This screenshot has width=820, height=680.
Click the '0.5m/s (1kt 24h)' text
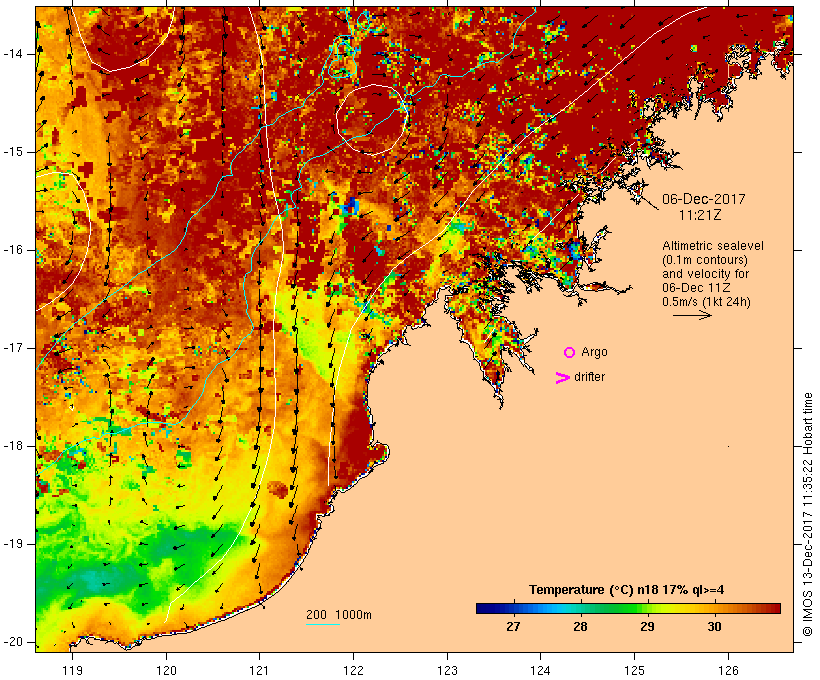tap(706, 302)
